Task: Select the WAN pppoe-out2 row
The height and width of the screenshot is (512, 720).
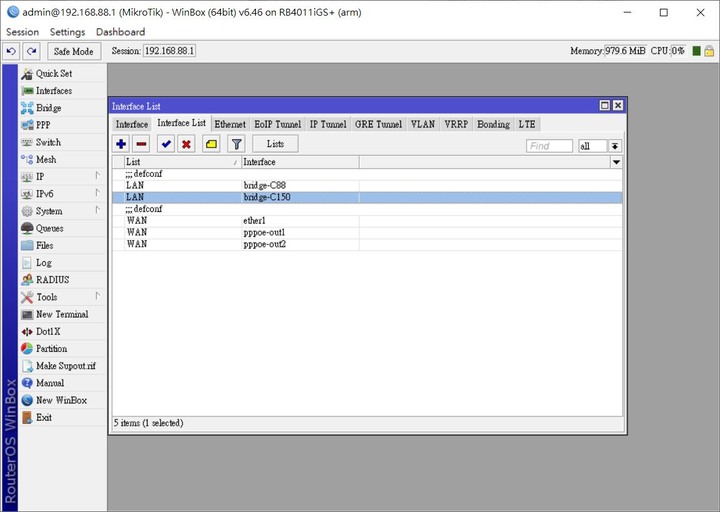Action: (367, 244)
